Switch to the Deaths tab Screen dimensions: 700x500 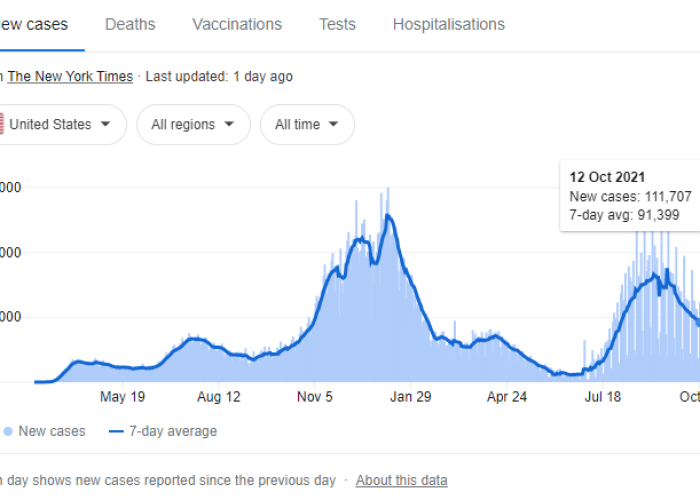130,24
